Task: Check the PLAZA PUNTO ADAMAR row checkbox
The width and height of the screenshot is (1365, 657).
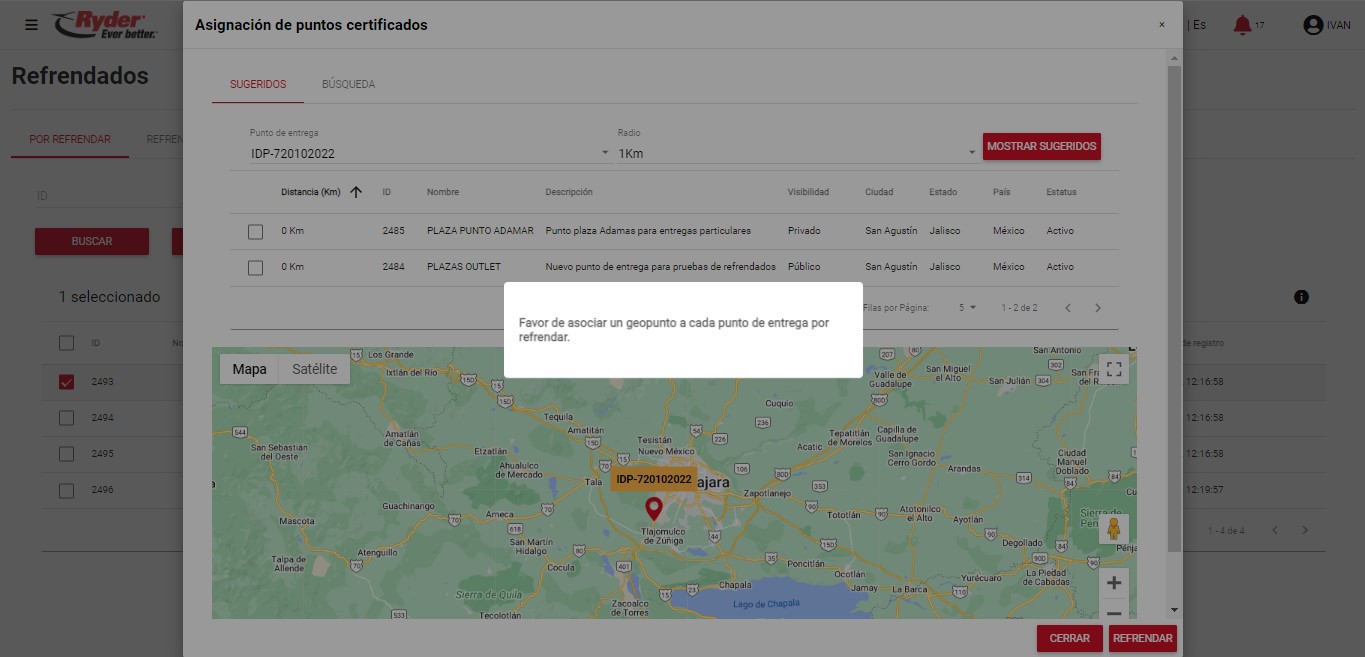Action: tap(255, 231)
